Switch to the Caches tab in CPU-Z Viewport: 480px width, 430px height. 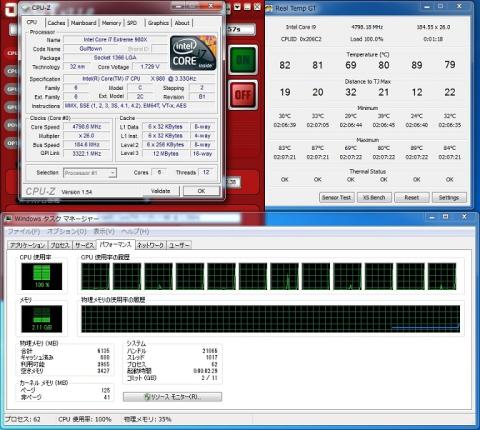(x=56, y=23)
